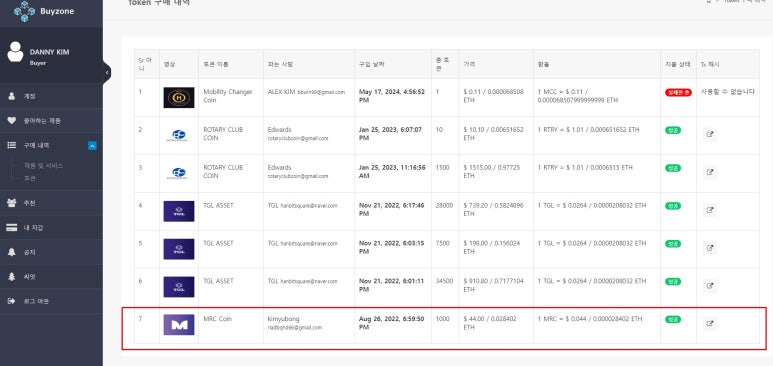
Task: Click total tokens value 28000
Action: click(x=444, y=206)
